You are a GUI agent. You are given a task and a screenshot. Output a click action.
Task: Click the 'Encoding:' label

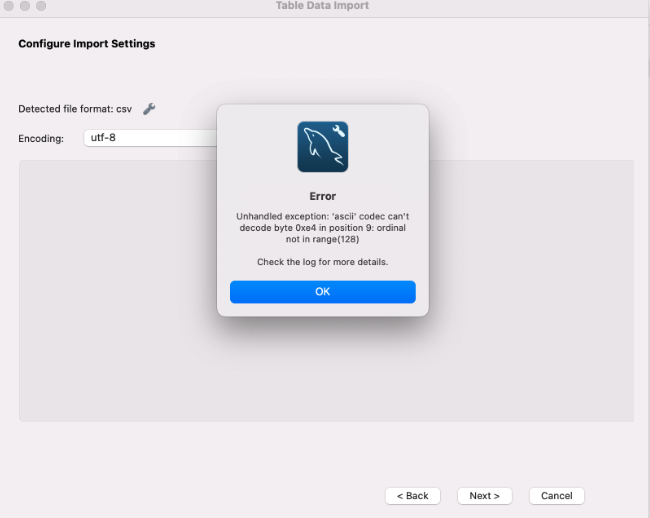[41, 138]
